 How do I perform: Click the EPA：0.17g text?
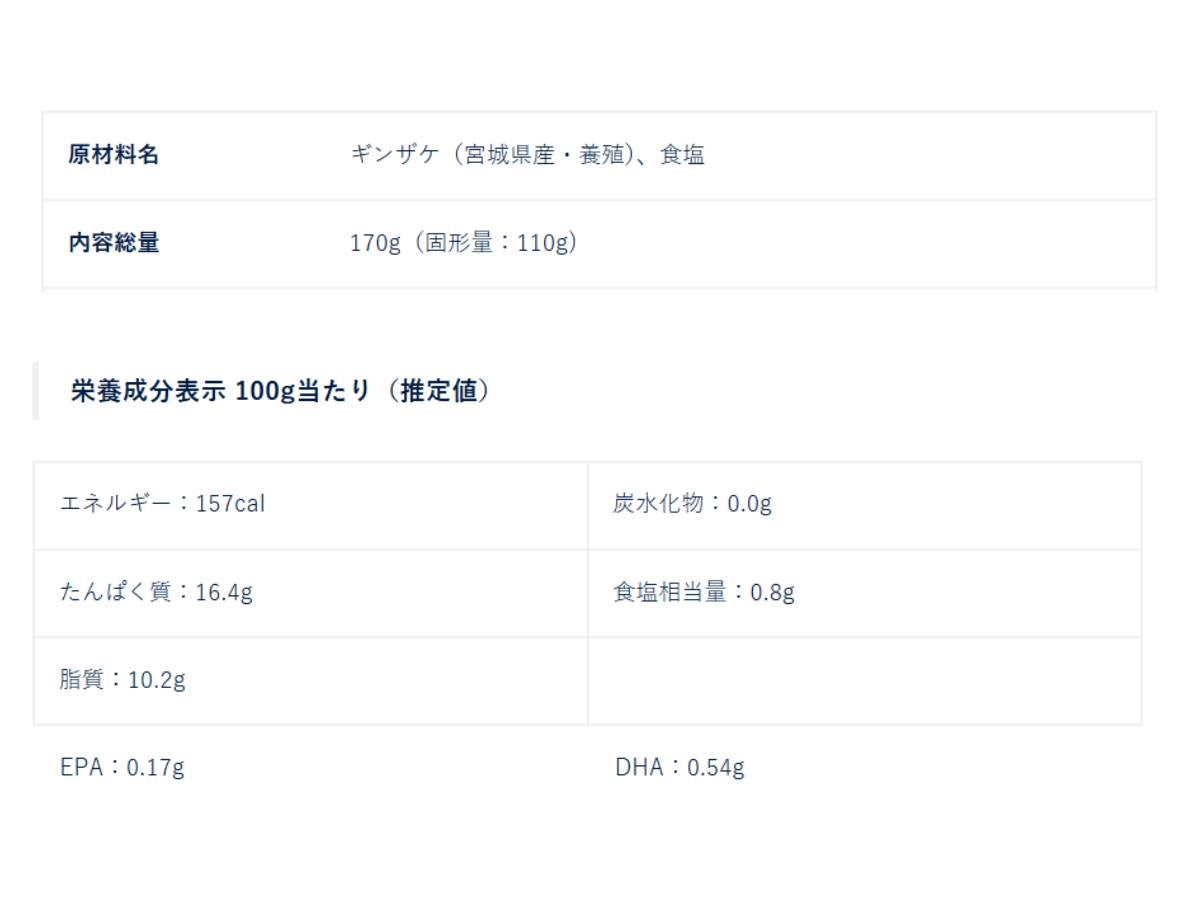[x=122, y=768]
